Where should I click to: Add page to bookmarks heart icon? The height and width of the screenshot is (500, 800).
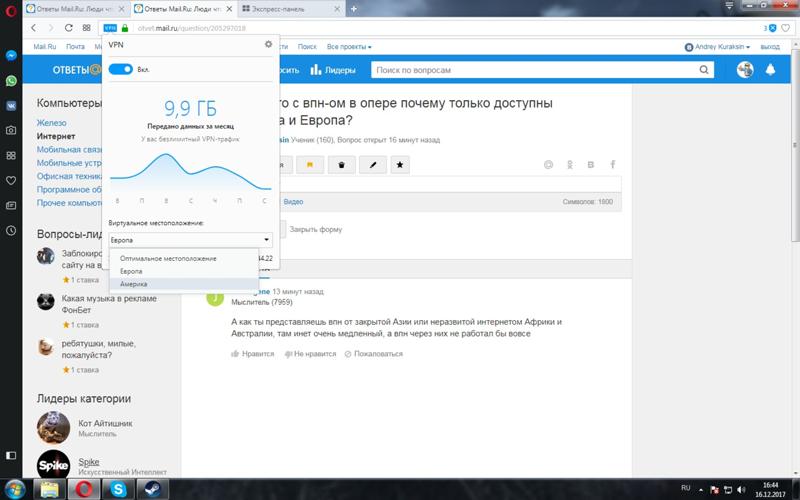pyautogui.click(x=785, y=28)
